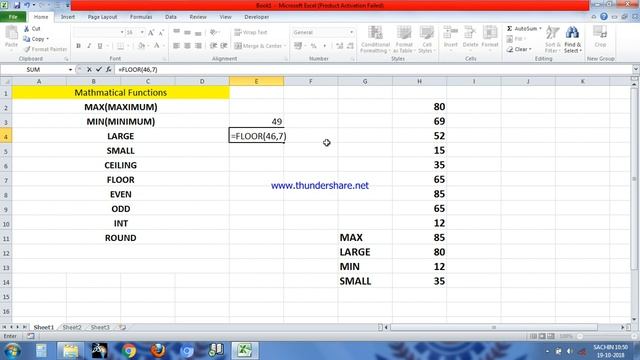Open Google Chrome from the taskbar

point(129,350)
